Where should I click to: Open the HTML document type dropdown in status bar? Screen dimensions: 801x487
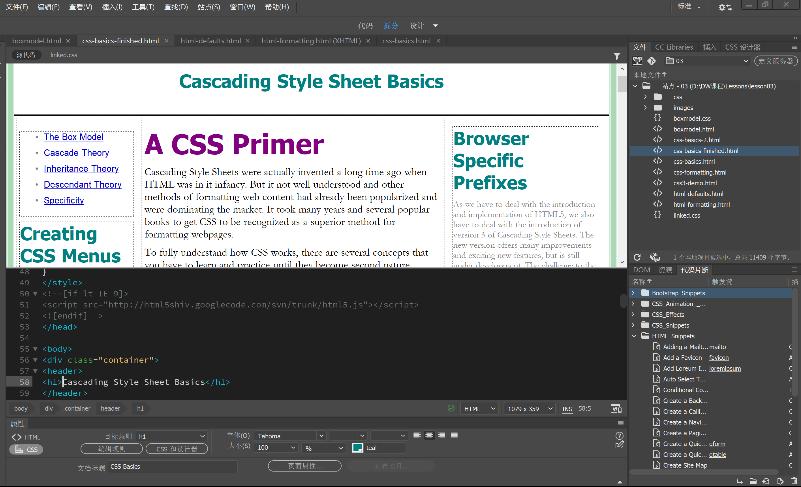point(479,409)
